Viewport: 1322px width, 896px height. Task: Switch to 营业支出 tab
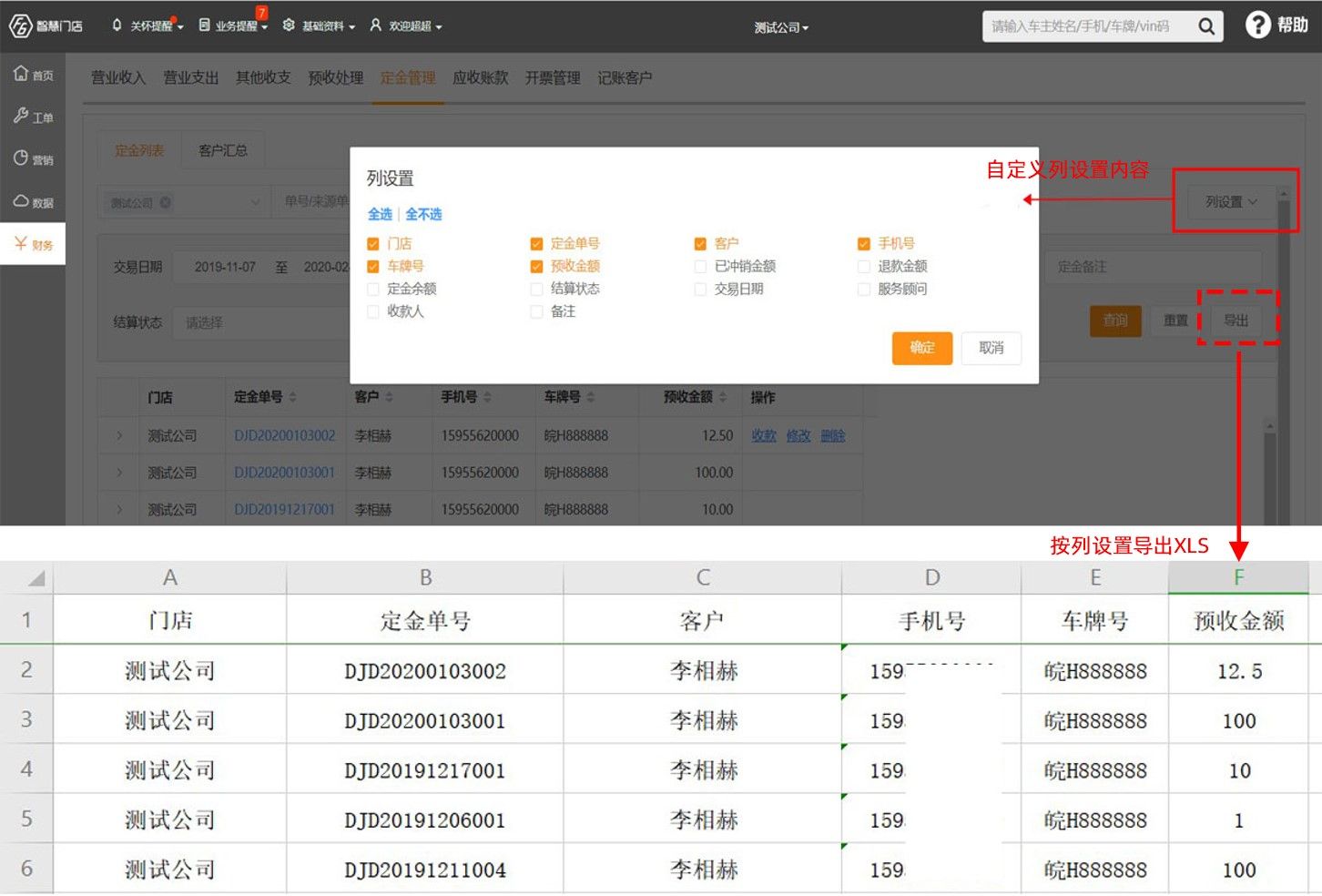191,78
